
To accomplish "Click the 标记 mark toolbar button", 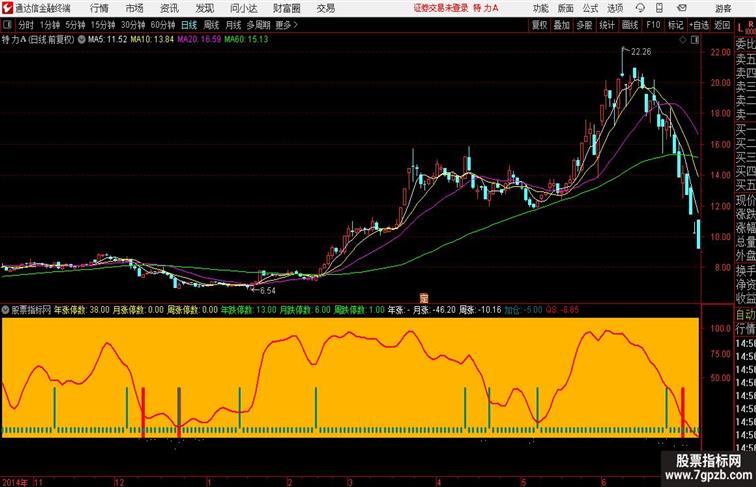I will 675,25.
